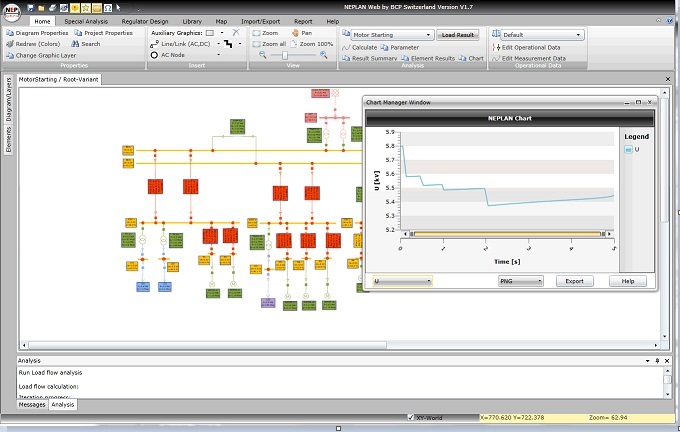Select the pointer arrow tool in quick access toolbar
Screen dimensions: 680x432
pyautogui.click(x=118, y=8)
